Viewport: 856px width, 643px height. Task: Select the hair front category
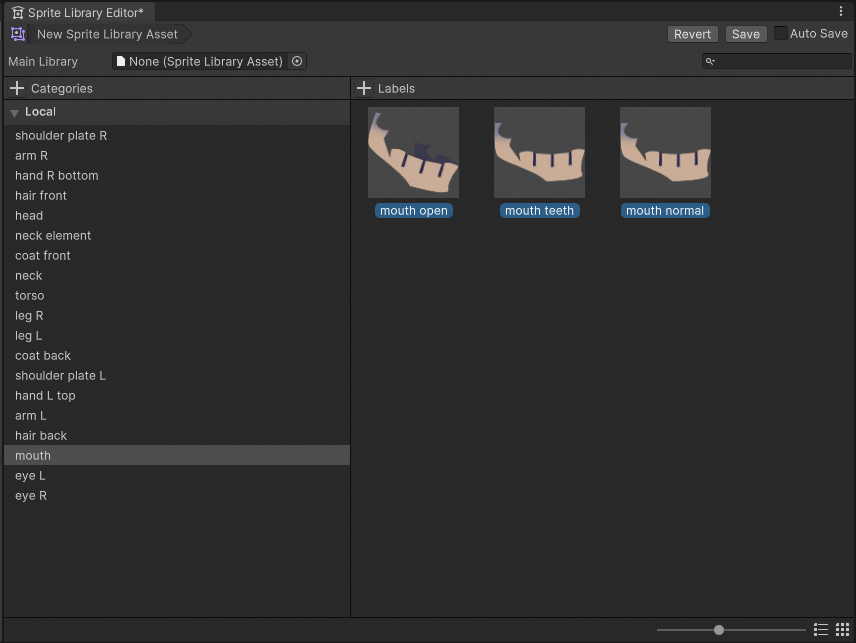coord(41,195)
